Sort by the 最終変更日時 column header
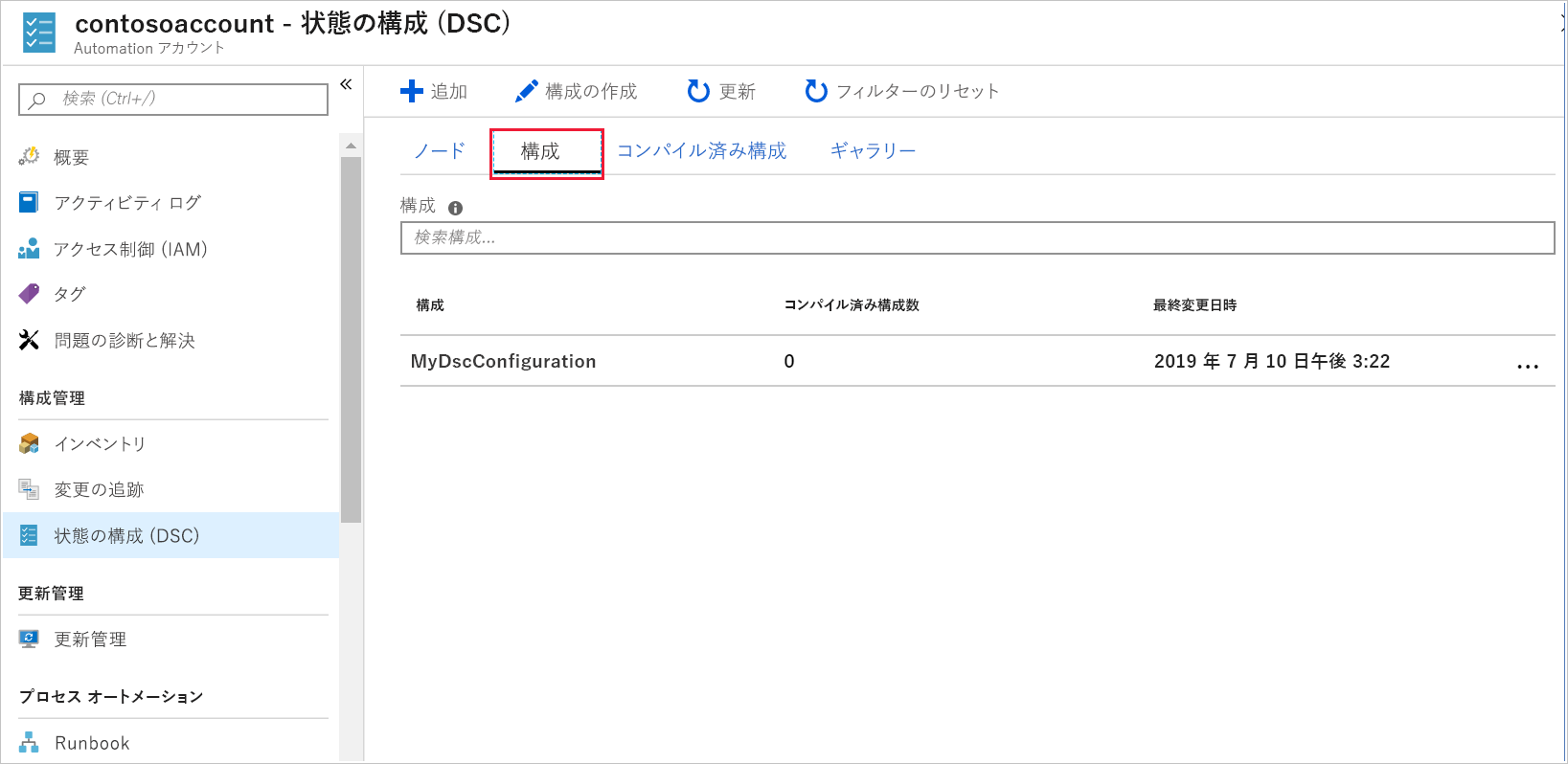Screen dimensions: 1568x764 (x=1194, y=305)
